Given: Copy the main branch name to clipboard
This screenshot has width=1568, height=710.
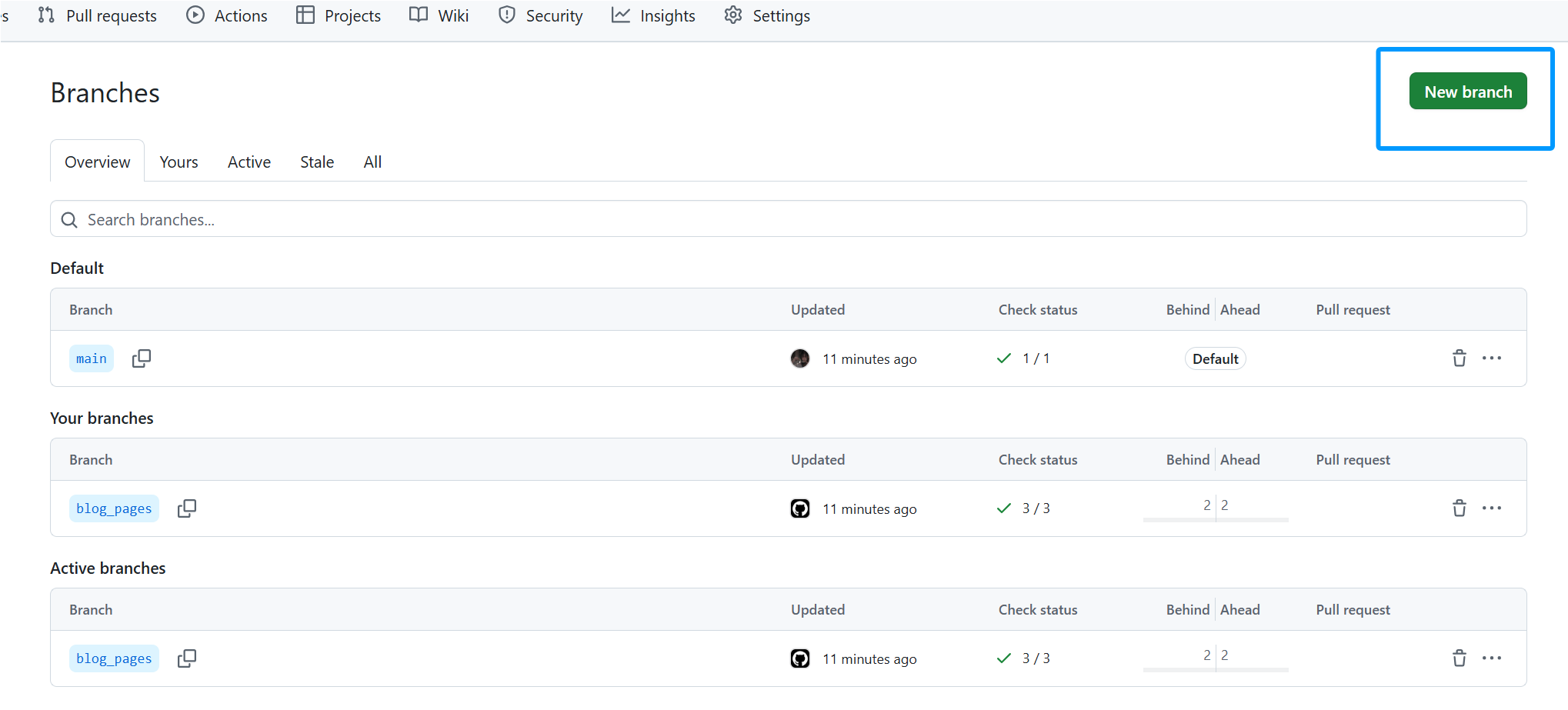Looking at the screenshot, I should coord(142,358).
